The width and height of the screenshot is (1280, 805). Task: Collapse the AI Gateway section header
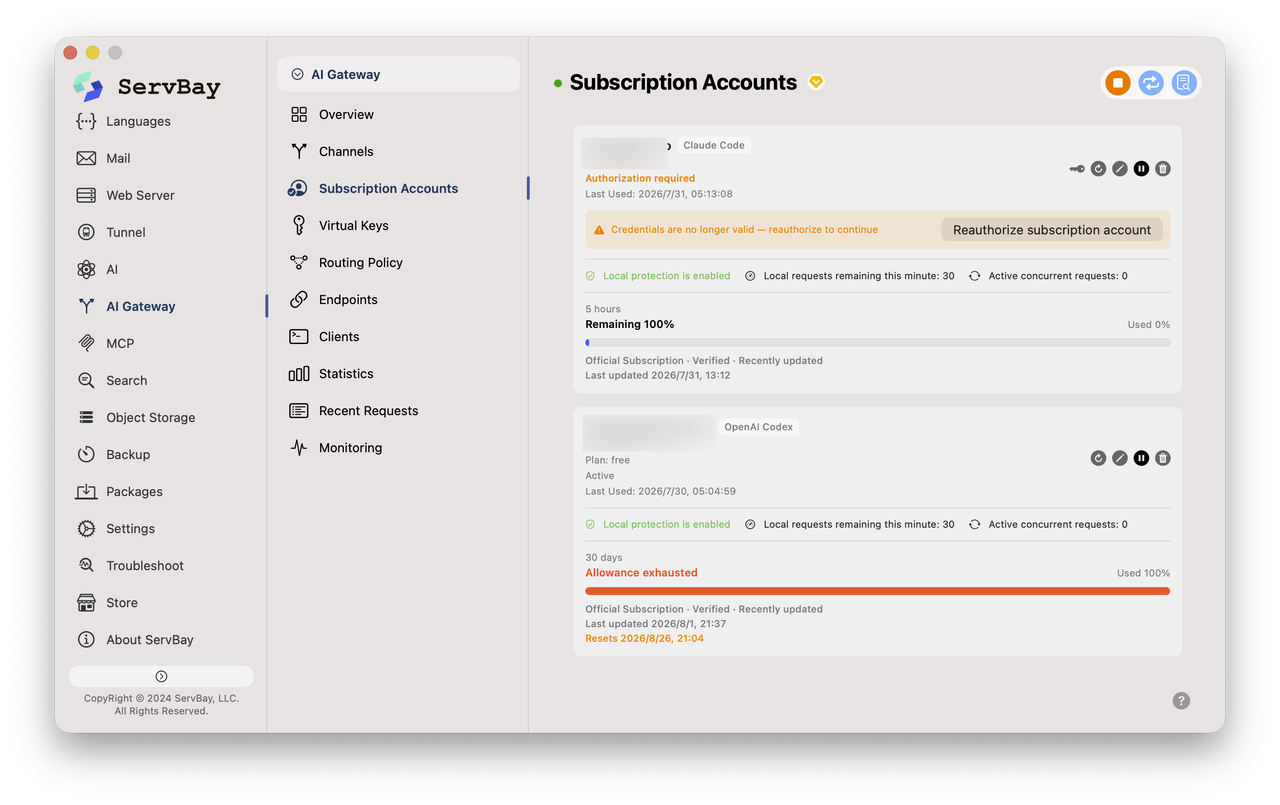click(x=398, y=74)
